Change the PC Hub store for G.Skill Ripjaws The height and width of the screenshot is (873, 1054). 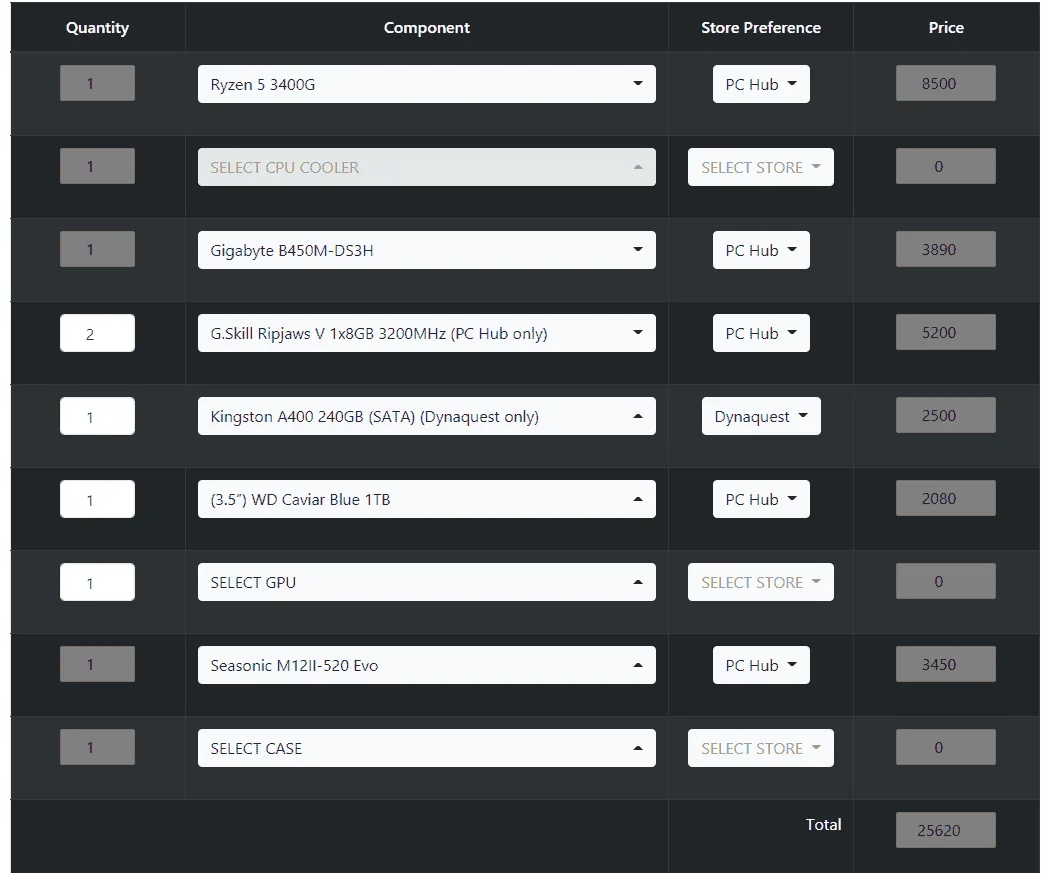(761, 333)
